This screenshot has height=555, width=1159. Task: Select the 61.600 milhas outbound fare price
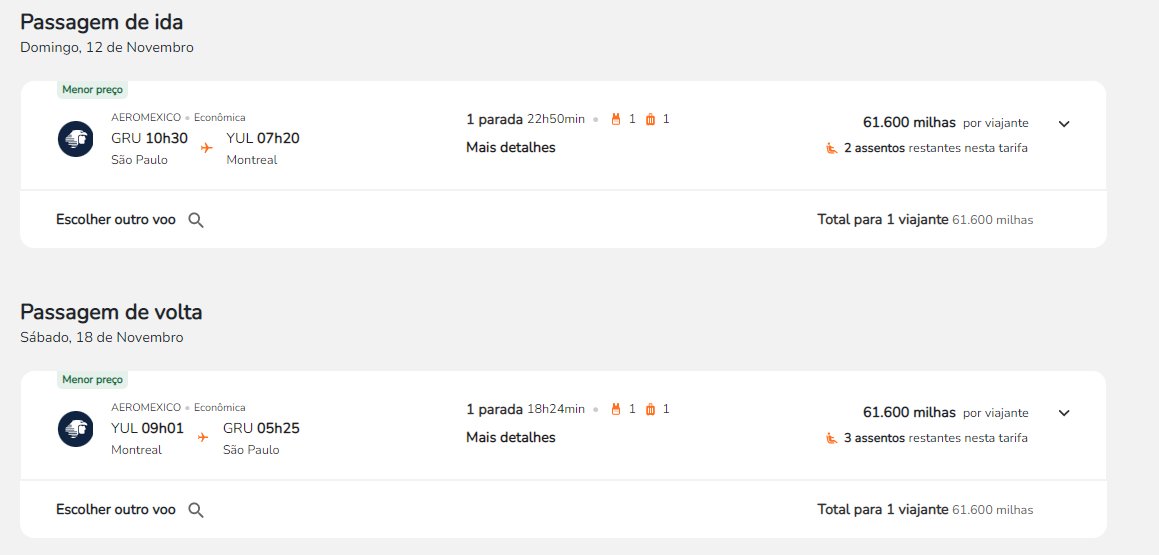(x=909, y=123)
